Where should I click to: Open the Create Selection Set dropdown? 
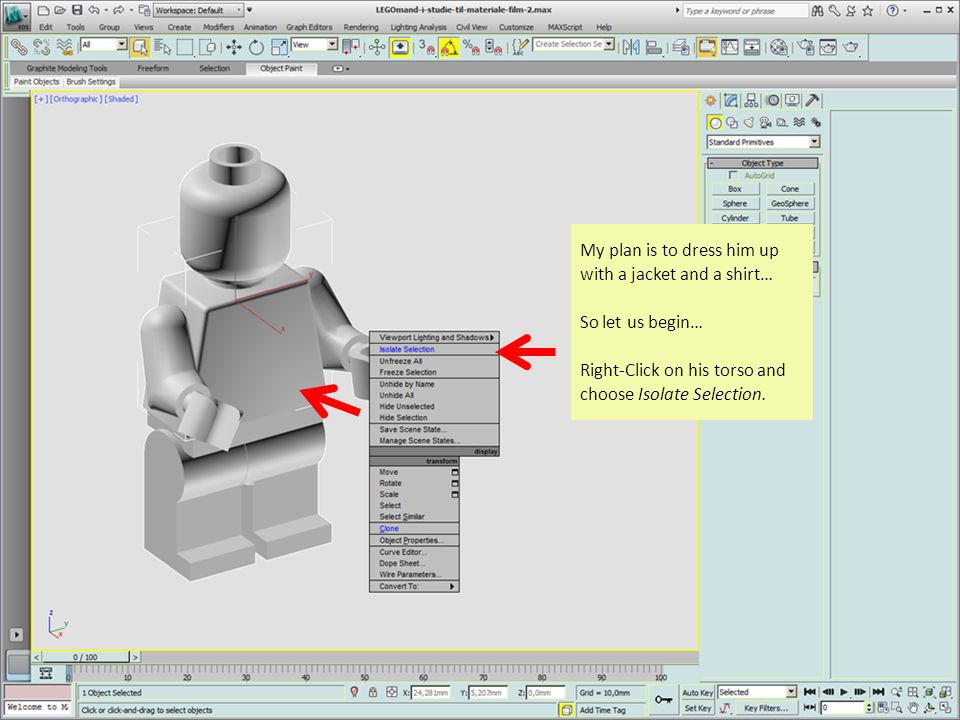pyautogui.click(x=573, y=45)
